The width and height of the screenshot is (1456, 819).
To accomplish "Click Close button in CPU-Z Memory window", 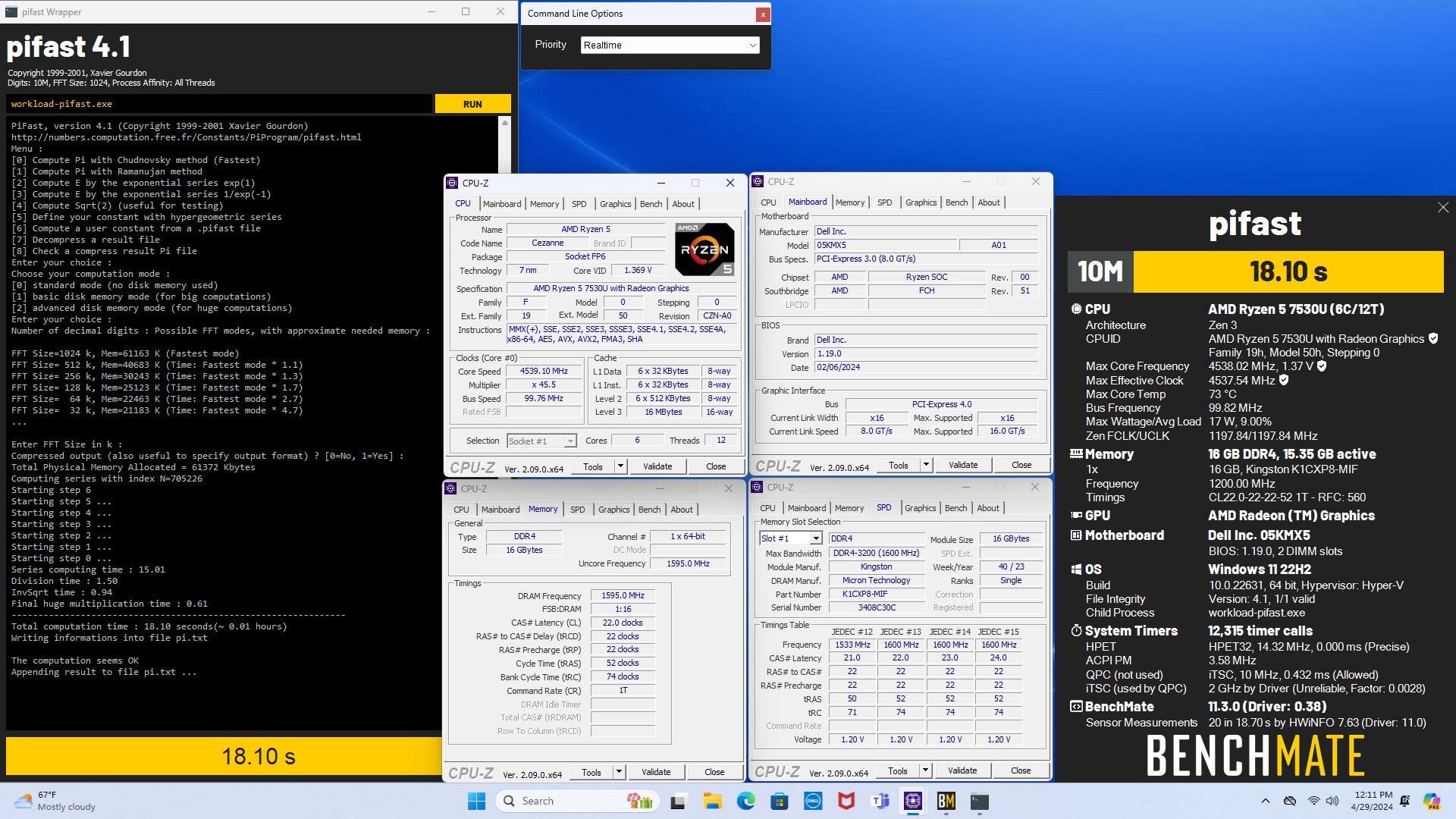I will click(714, 772).
